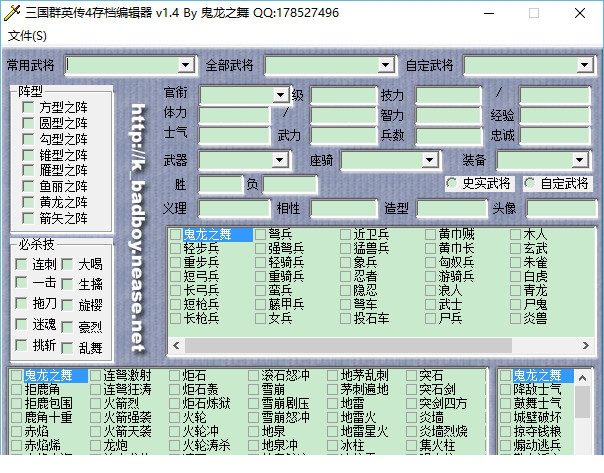Check the 近卫兵 troop type
The image size is (604, 473).
click(346, 234)
